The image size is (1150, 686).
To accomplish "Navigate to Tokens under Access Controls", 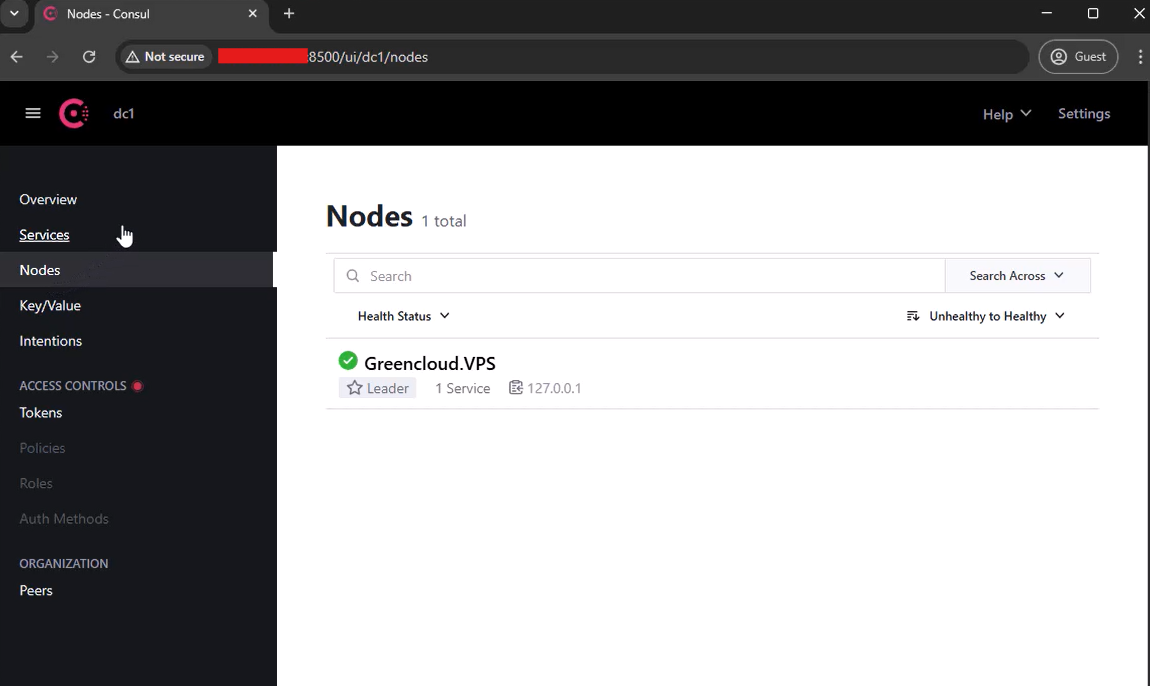I will [x=40, y=412].
